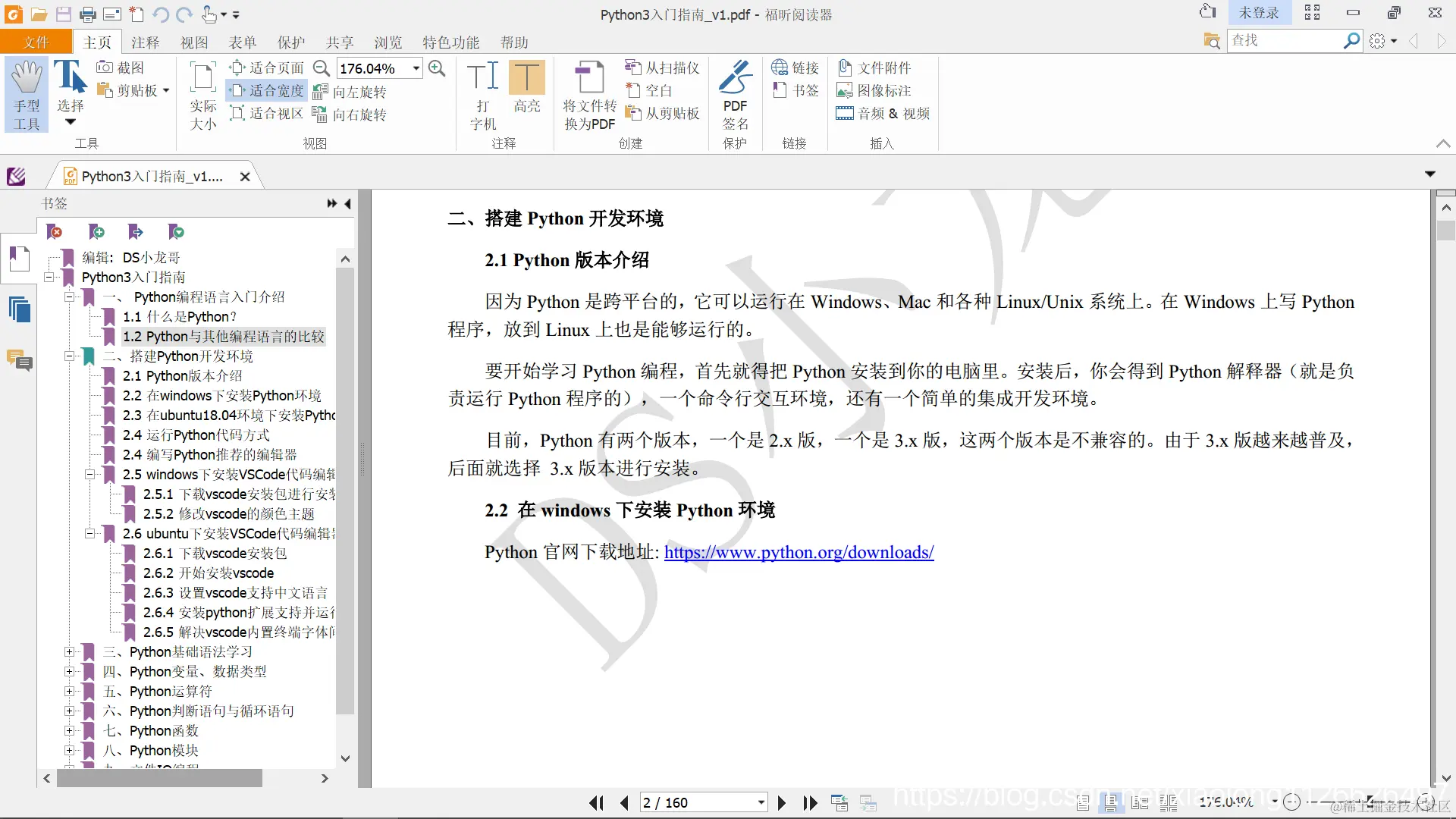This screenshot has width=1456, height=819.
Task: Open the Snapshot (截图) tool
Action: (120, 67)
